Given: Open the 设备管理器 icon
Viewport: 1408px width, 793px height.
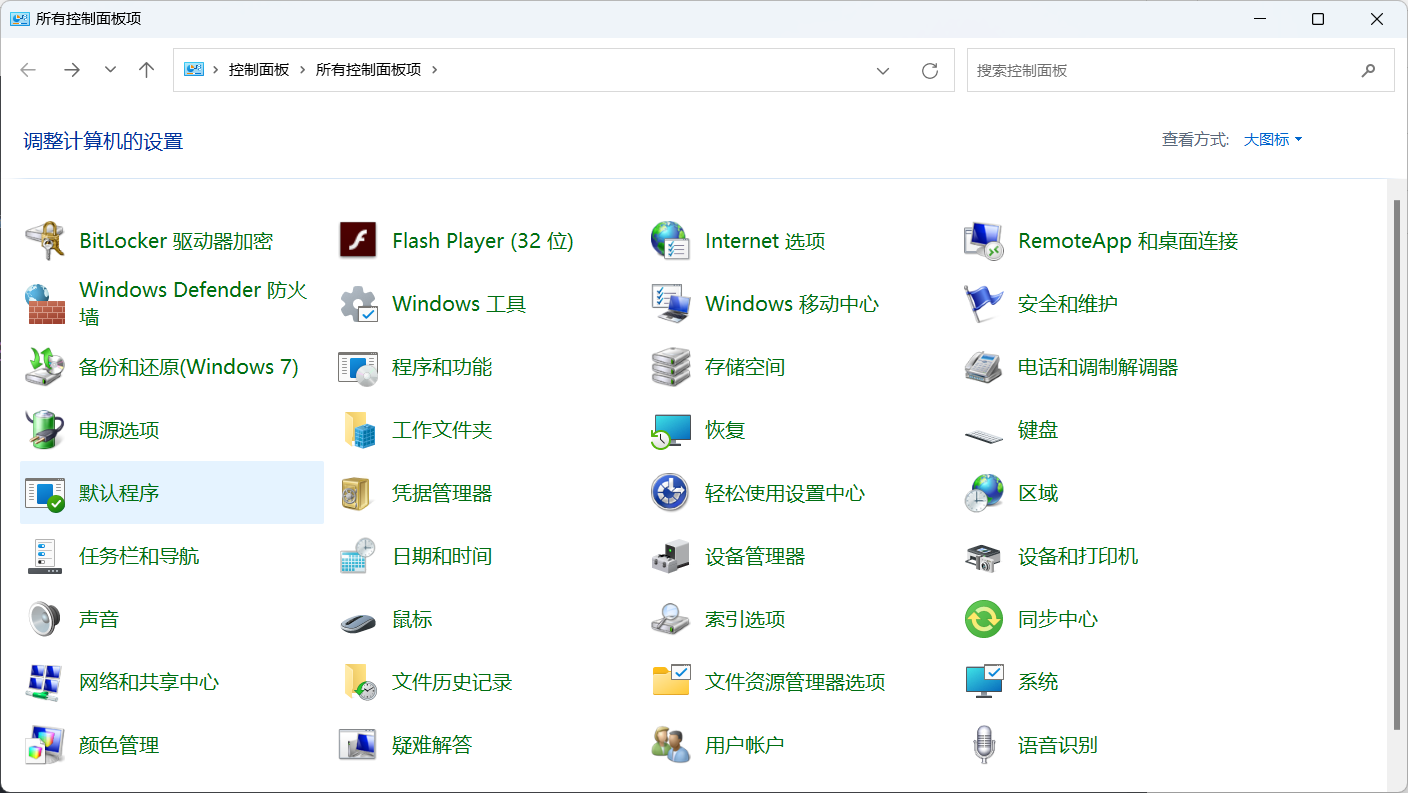Looking at the screenshot, I should [x=670, y=556].
